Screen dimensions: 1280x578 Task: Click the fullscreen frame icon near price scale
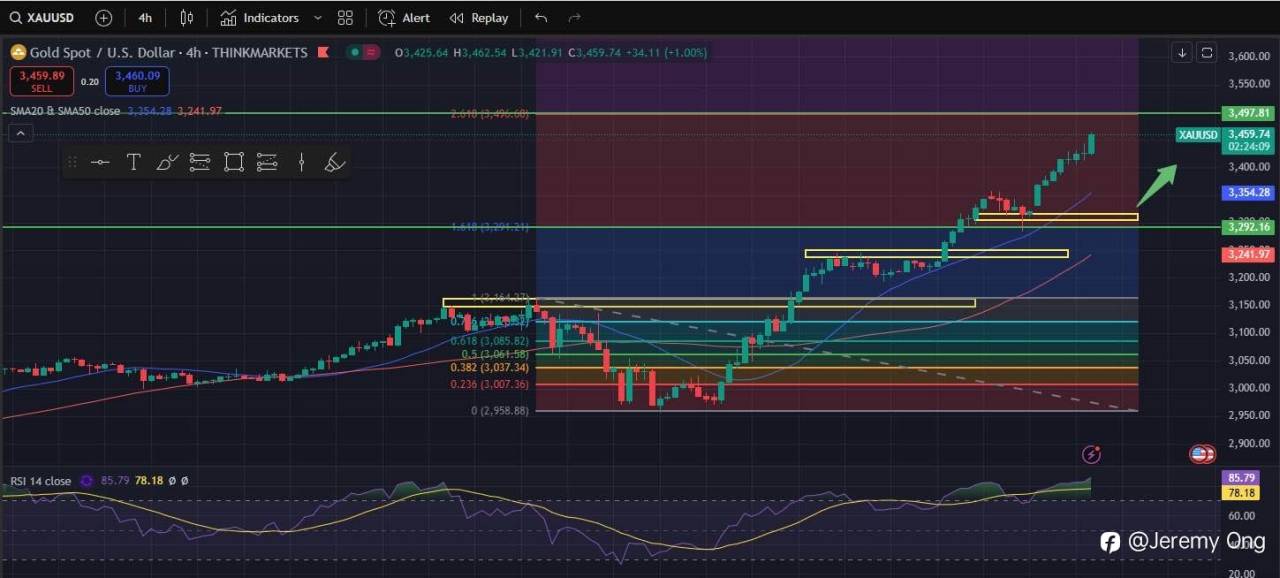pos(1207,53)
